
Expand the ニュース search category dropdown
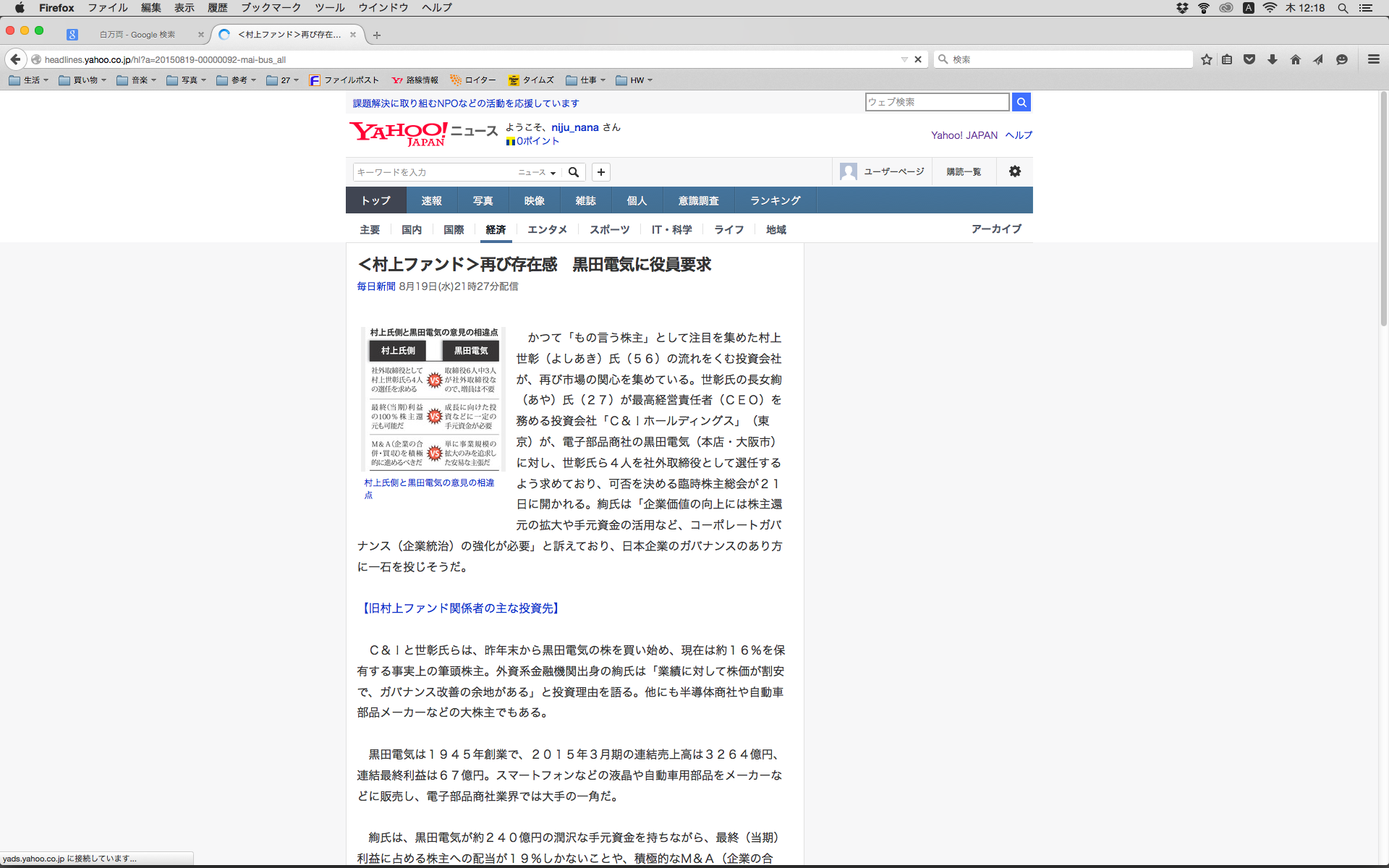coord(537,172)
